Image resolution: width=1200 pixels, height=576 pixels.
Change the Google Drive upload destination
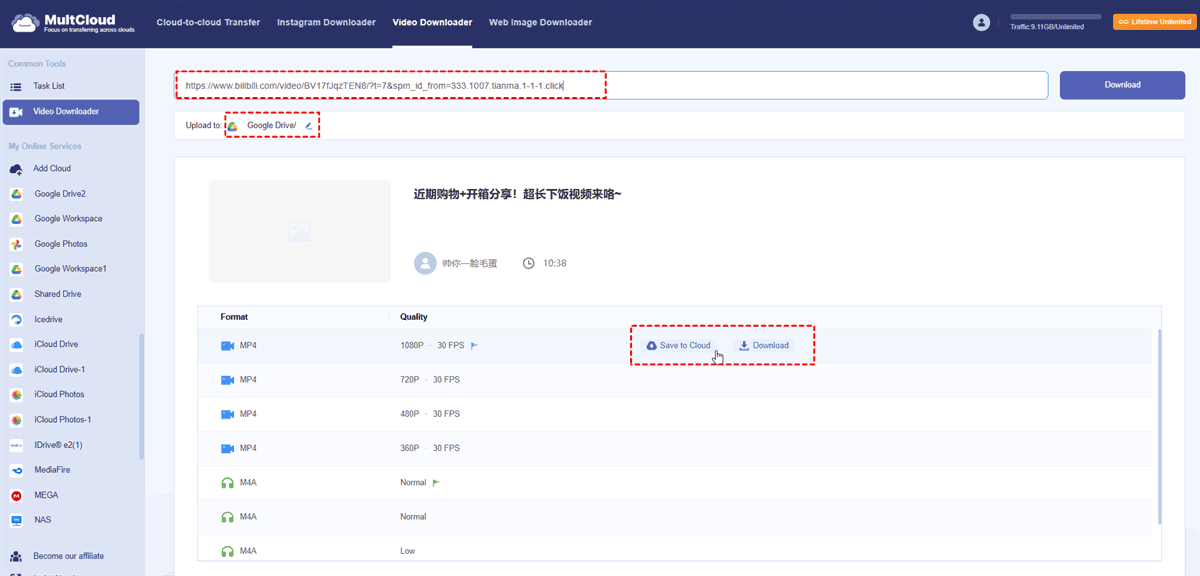(271, 125)
